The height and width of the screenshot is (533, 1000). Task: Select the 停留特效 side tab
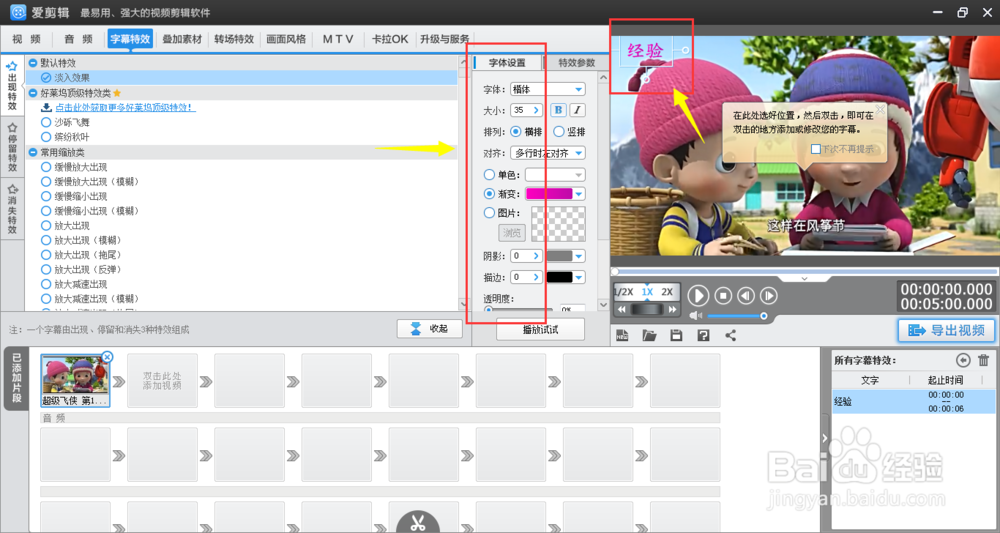[x=12, y=148]
